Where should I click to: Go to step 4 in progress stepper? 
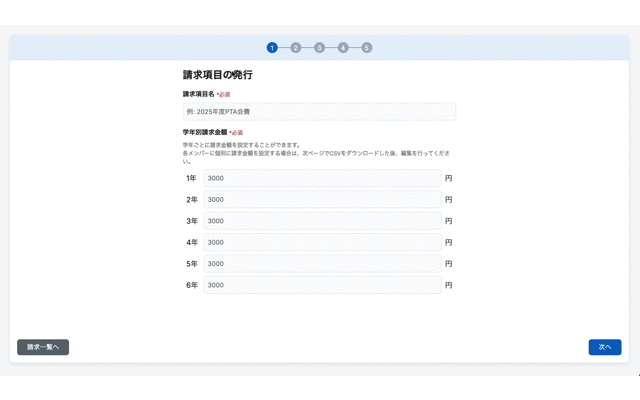pyautogui.click(x=343, y=47)
